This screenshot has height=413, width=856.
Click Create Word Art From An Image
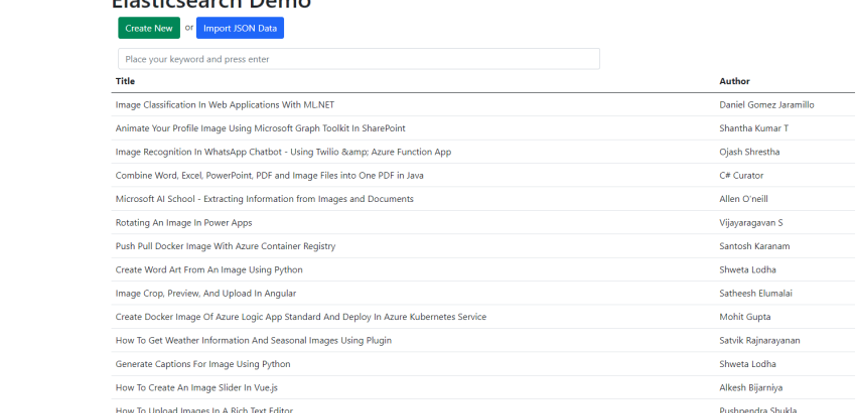[x=209, y=270]
